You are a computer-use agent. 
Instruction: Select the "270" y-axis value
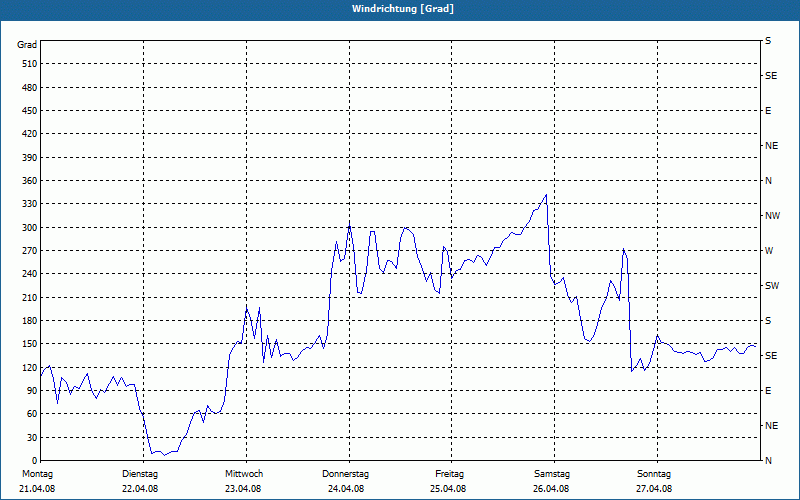[x=30, y=251]
